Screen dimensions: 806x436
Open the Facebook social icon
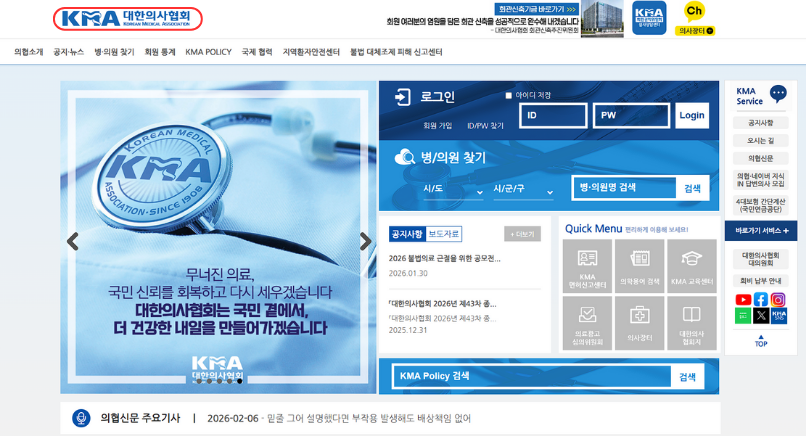coord(761,300)
